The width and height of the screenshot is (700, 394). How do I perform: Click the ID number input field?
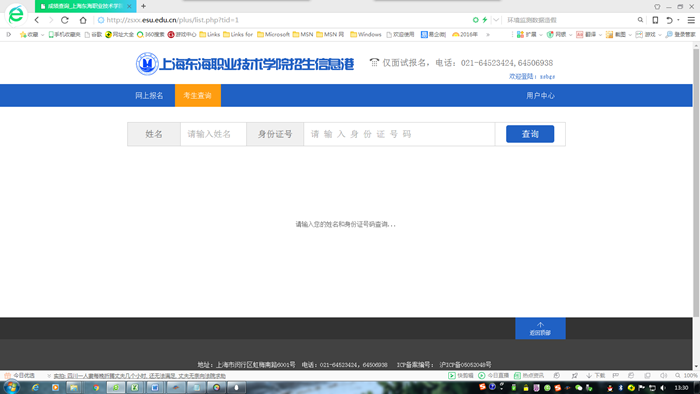pyautogui.click(x=399, y=134)
